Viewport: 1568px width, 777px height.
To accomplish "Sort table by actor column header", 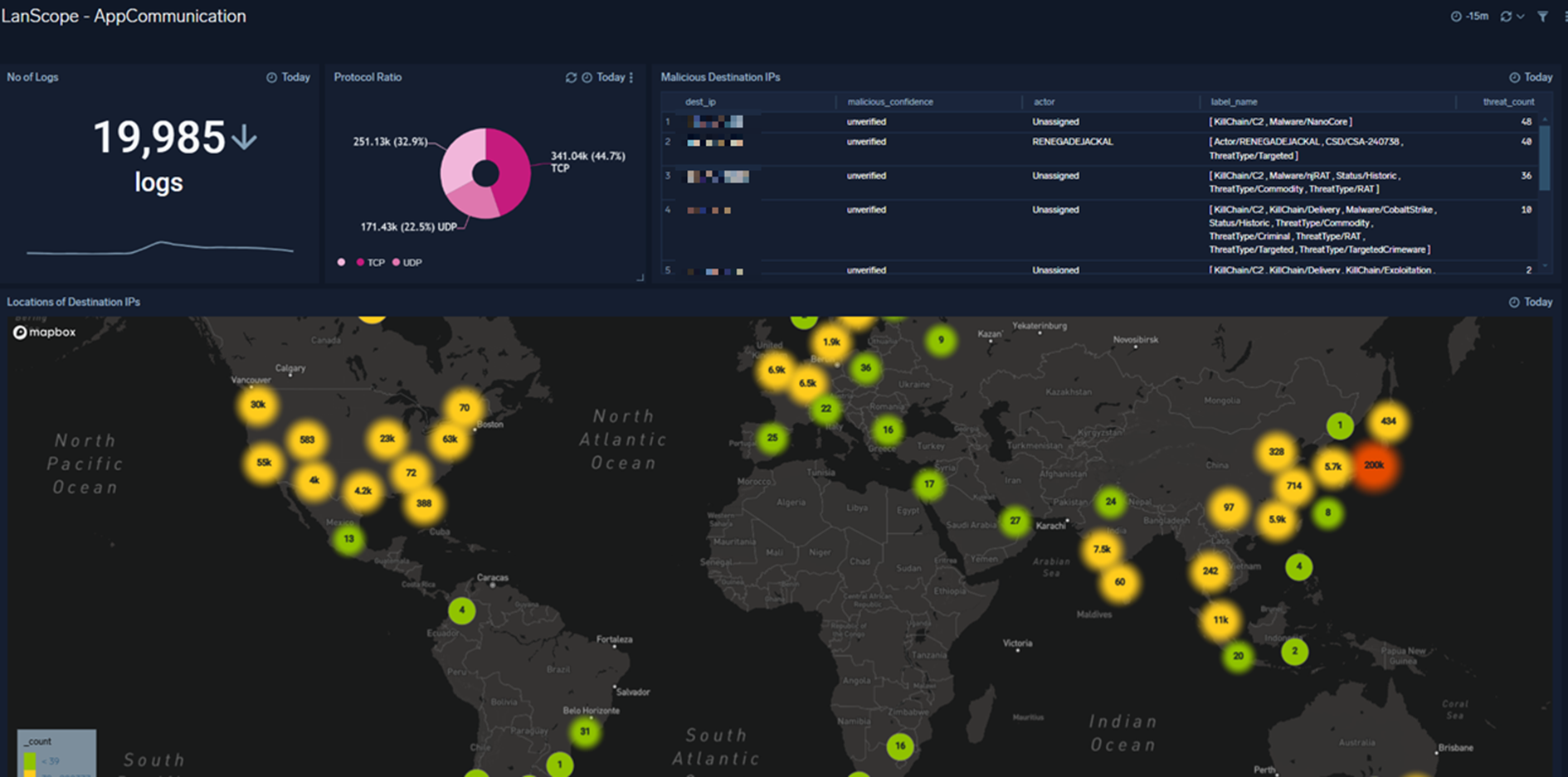I will pyautogui.click(x=1044, y=102).
